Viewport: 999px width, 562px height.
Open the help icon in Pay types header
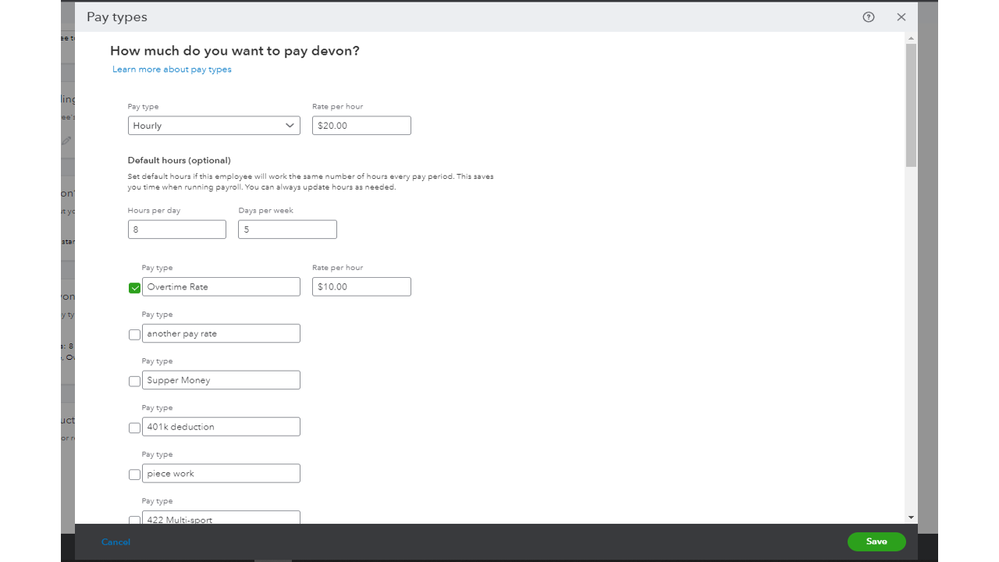[x=868, y=17]
